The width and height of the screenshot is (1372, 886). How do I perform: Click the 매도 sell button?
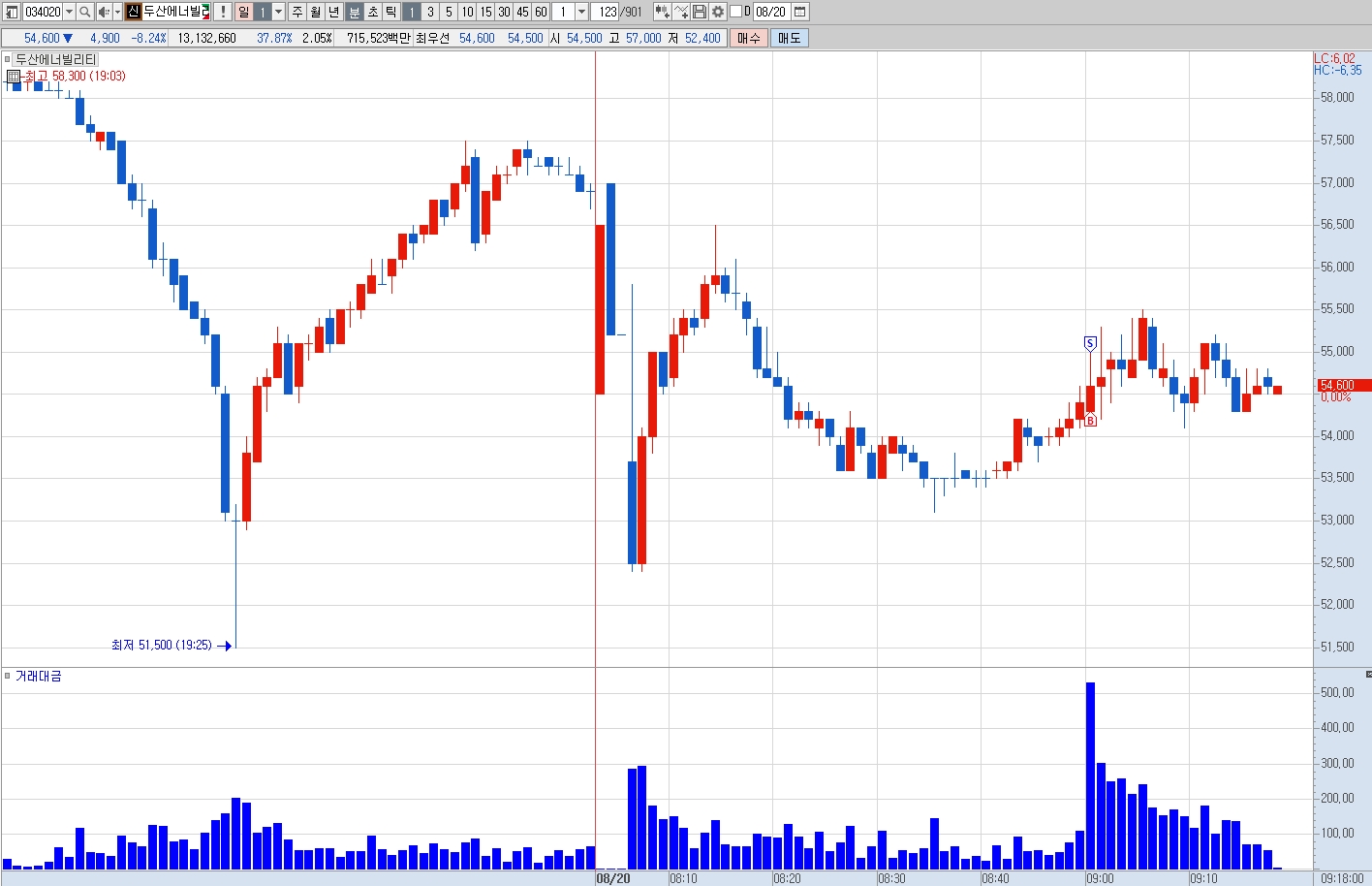[x=790, y=38]
